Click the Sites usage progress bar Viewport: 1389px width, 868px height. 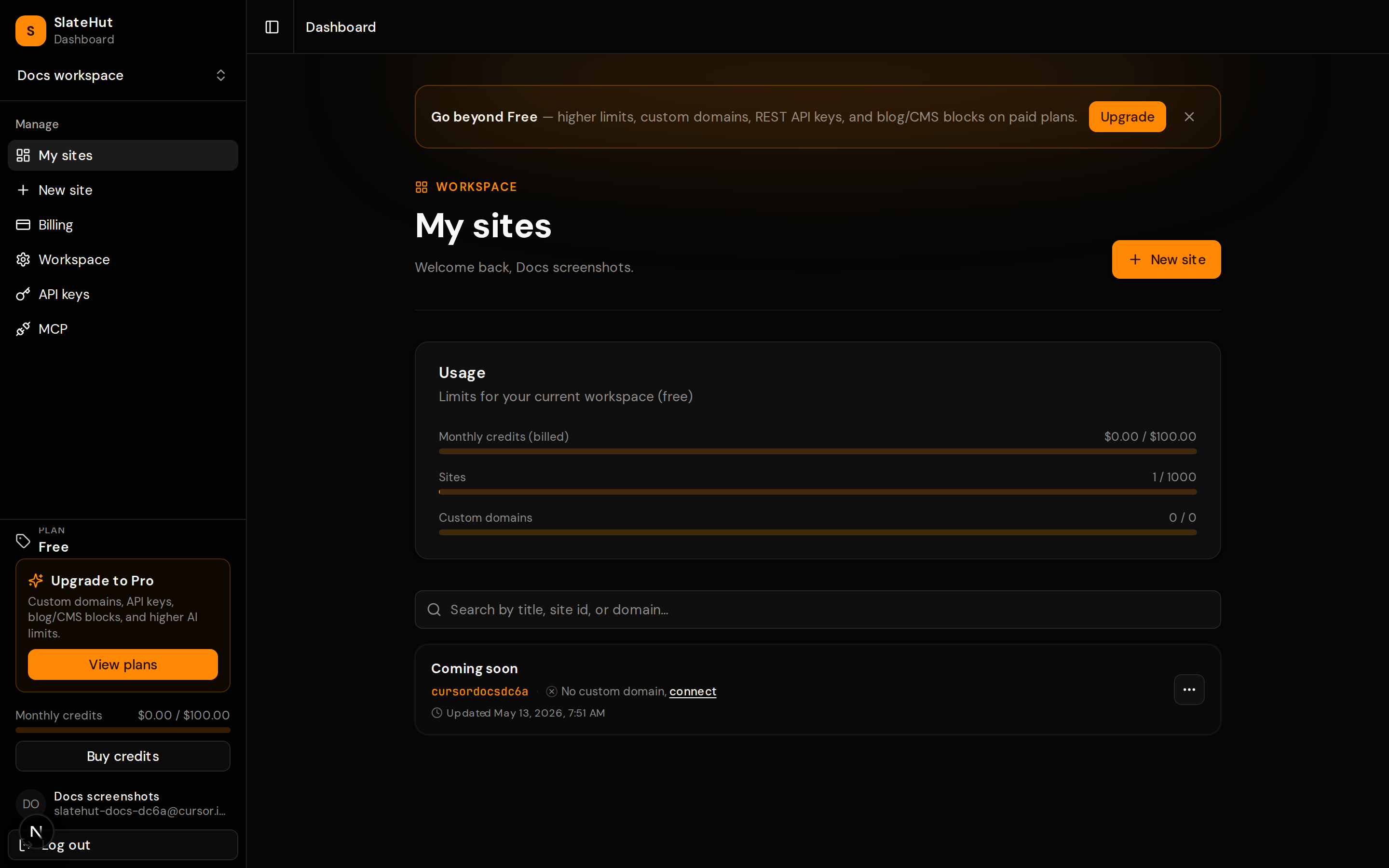pyautogui.click(x=817, y=492)
